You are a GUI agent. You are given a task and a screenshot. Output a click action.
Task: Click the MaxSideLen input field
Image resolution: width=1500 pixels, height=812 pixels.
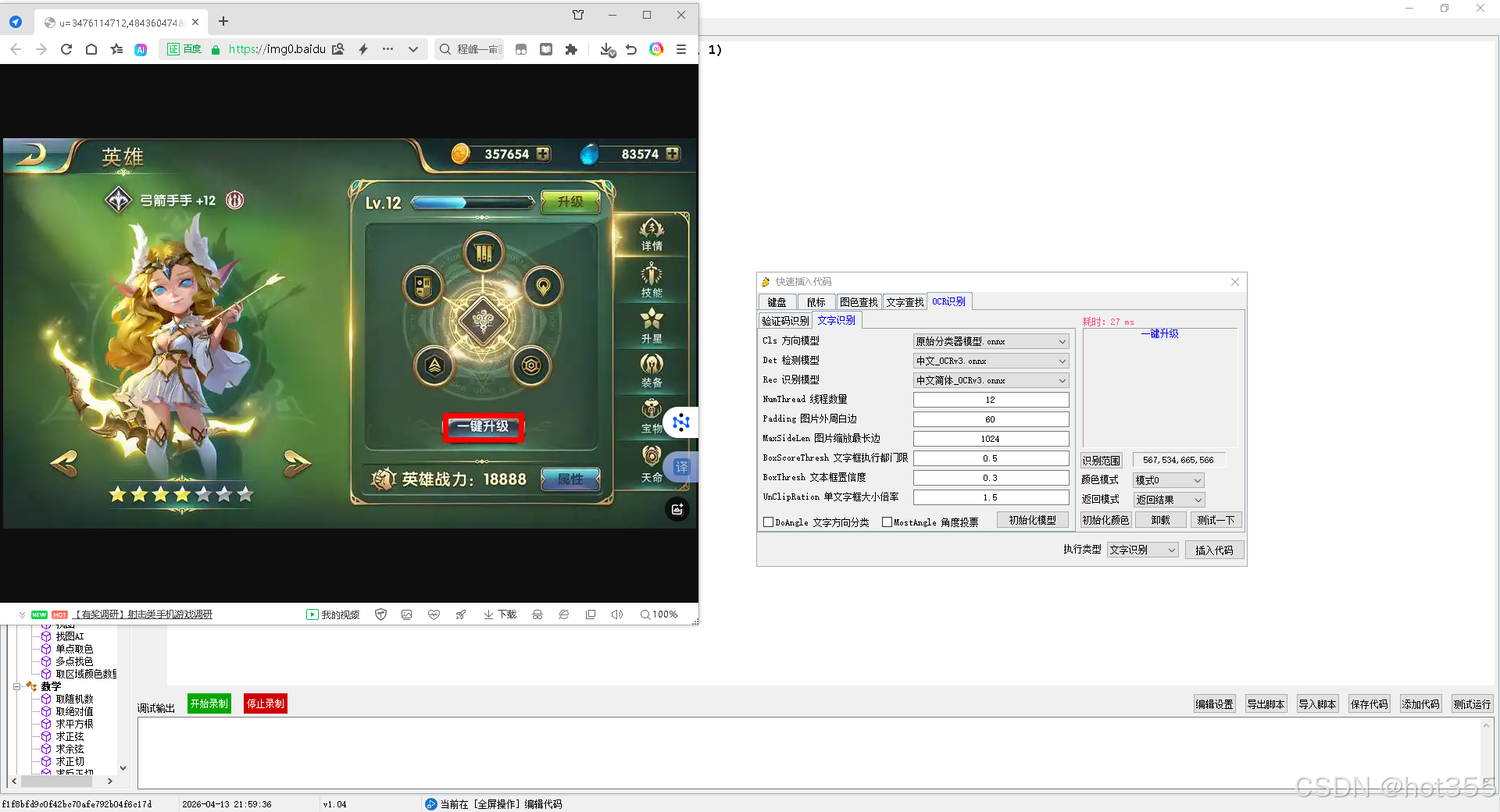[991, 439]
